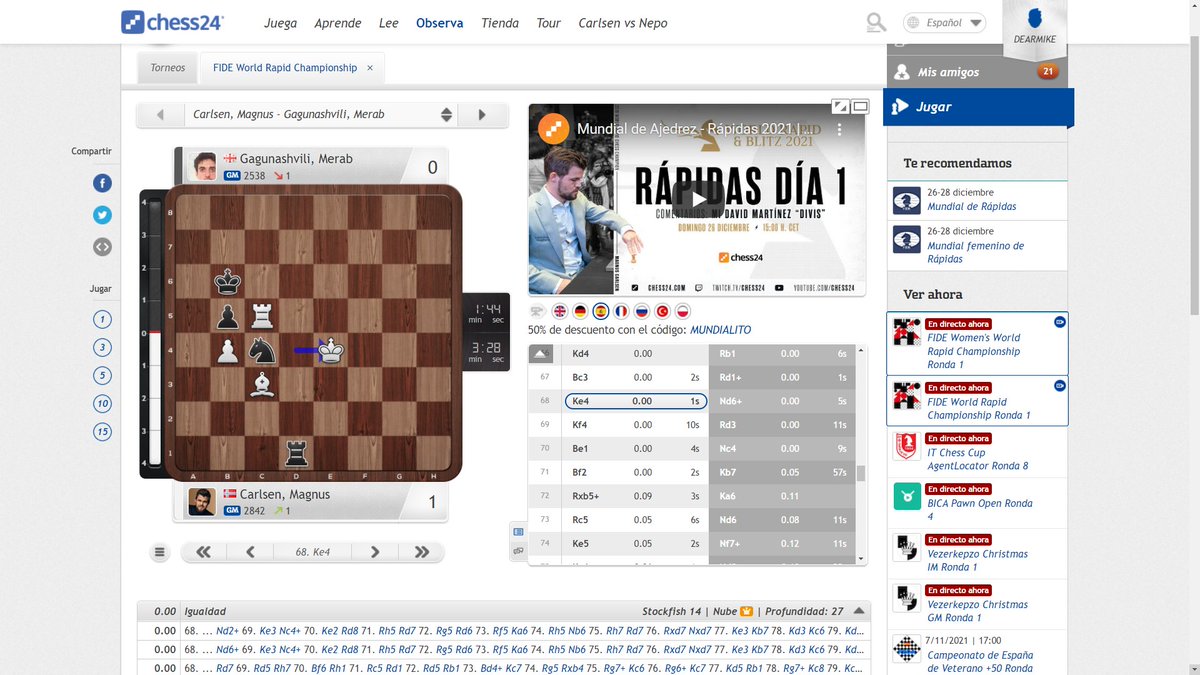Open the DEARMIKE profile badge

tap(1035, 27)
